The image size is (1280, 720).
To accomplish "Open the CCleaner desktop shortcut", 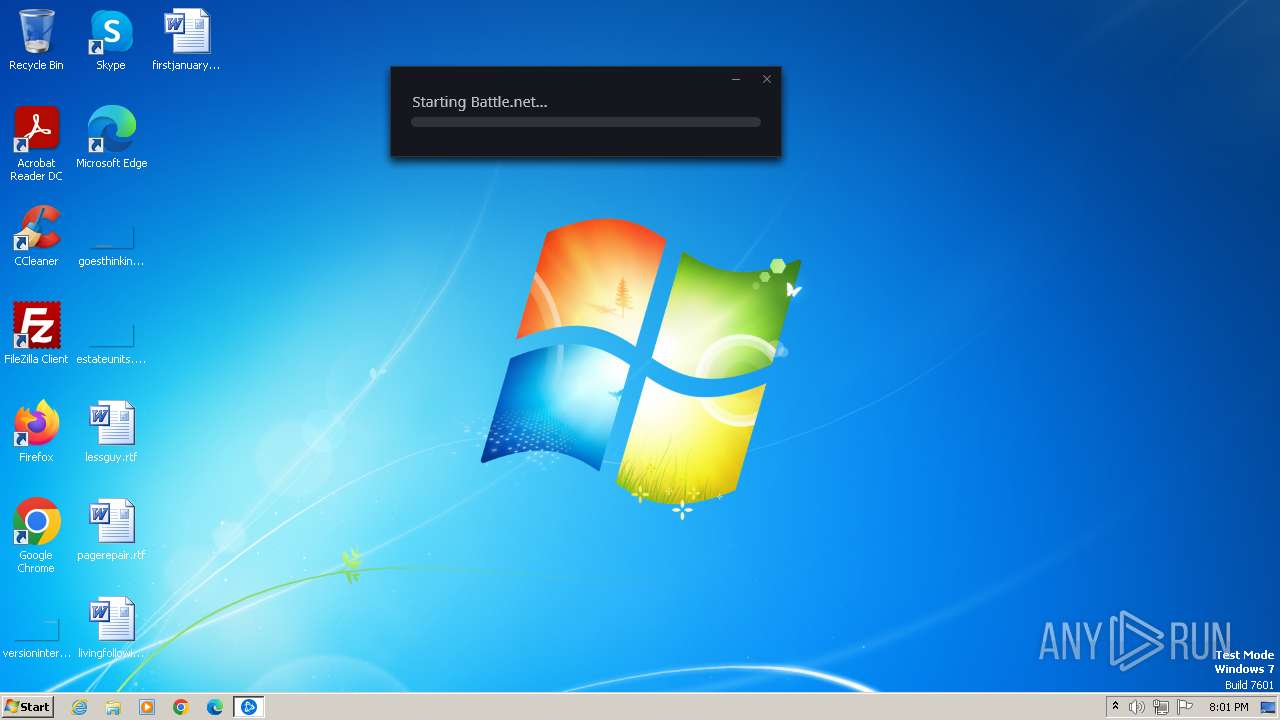I will coord(36,236).
